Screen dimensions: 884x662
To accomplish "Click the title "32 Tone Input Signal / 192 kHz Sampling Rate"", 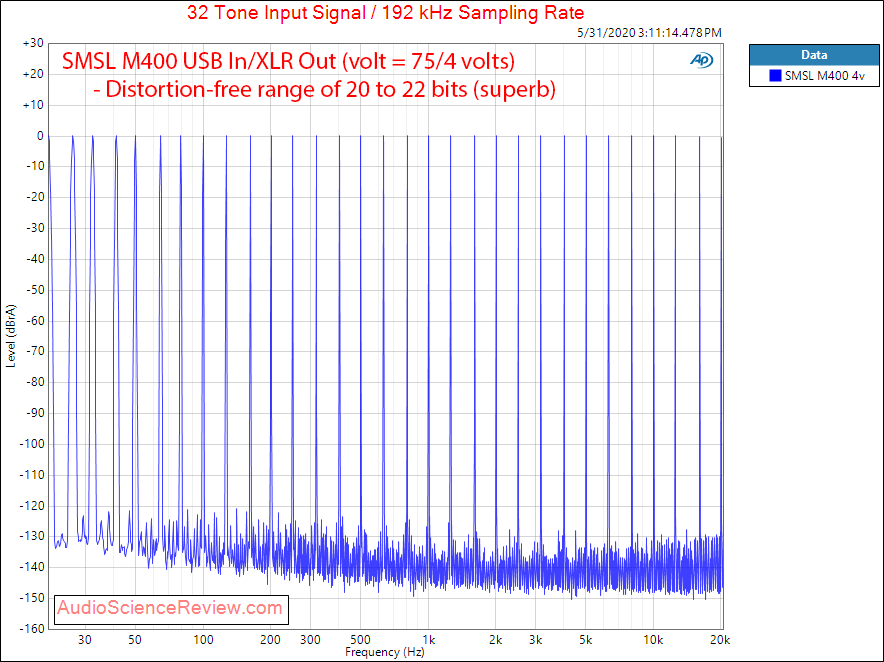I will (x=385, y=12).
